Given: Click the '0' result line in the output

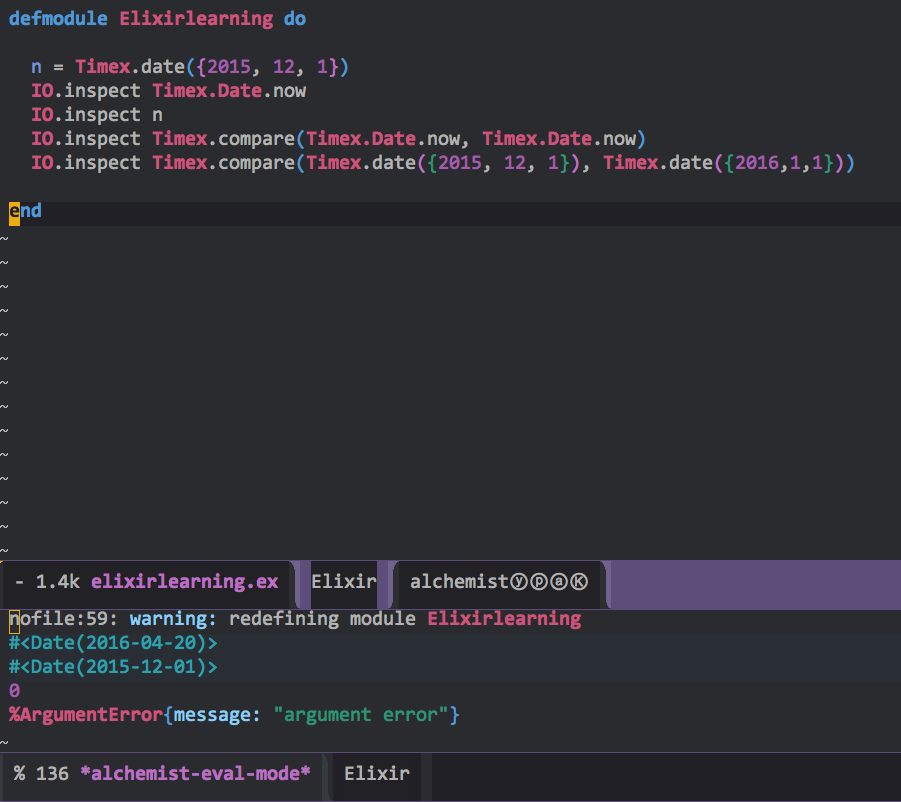Looking at the screenshot, I should (14, 691).
